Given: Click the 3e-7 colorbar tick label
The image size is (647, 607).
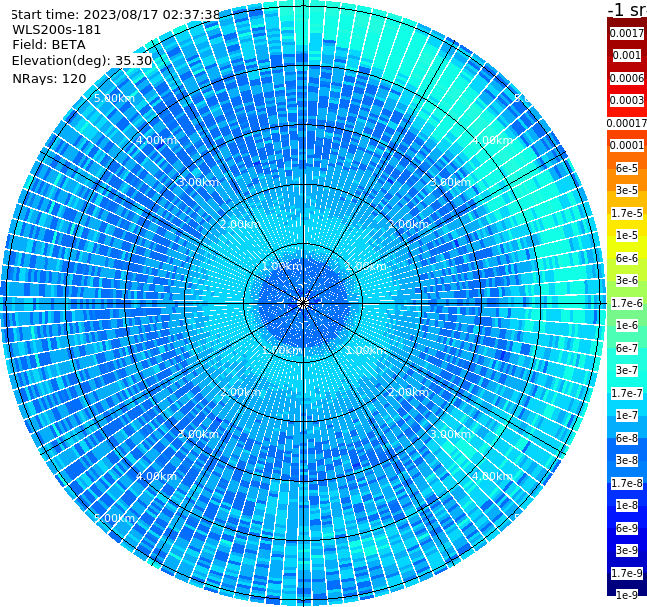Looking at the screenshot, I should click(627, 370).
